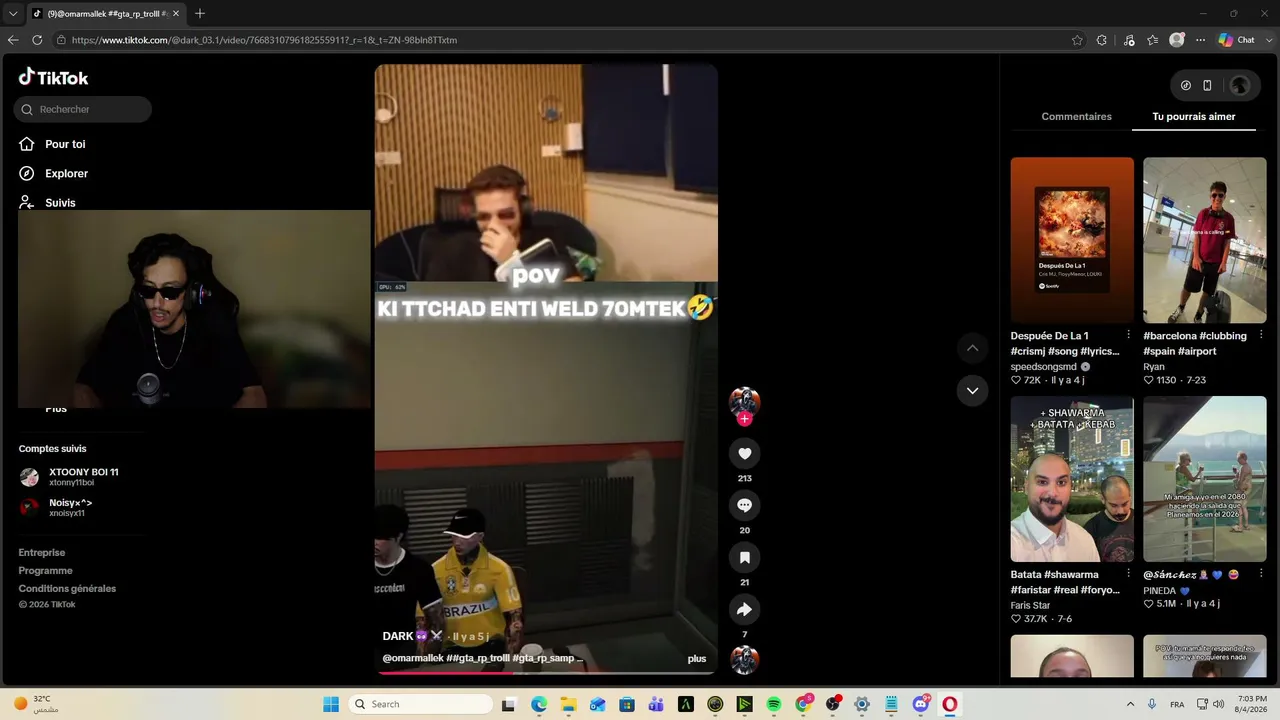1280x720 pixels.
Task: Open the Explorer page
Action: 54,173
